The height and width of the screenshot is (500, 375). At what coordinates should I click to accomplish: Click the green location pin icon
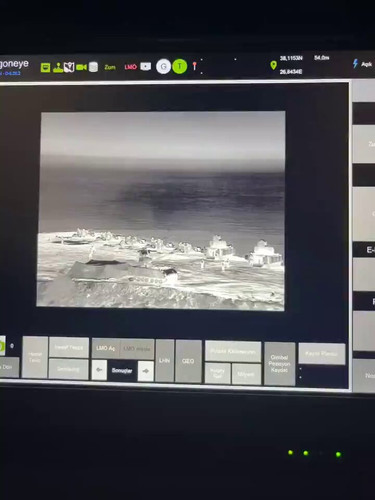[273, 65]
